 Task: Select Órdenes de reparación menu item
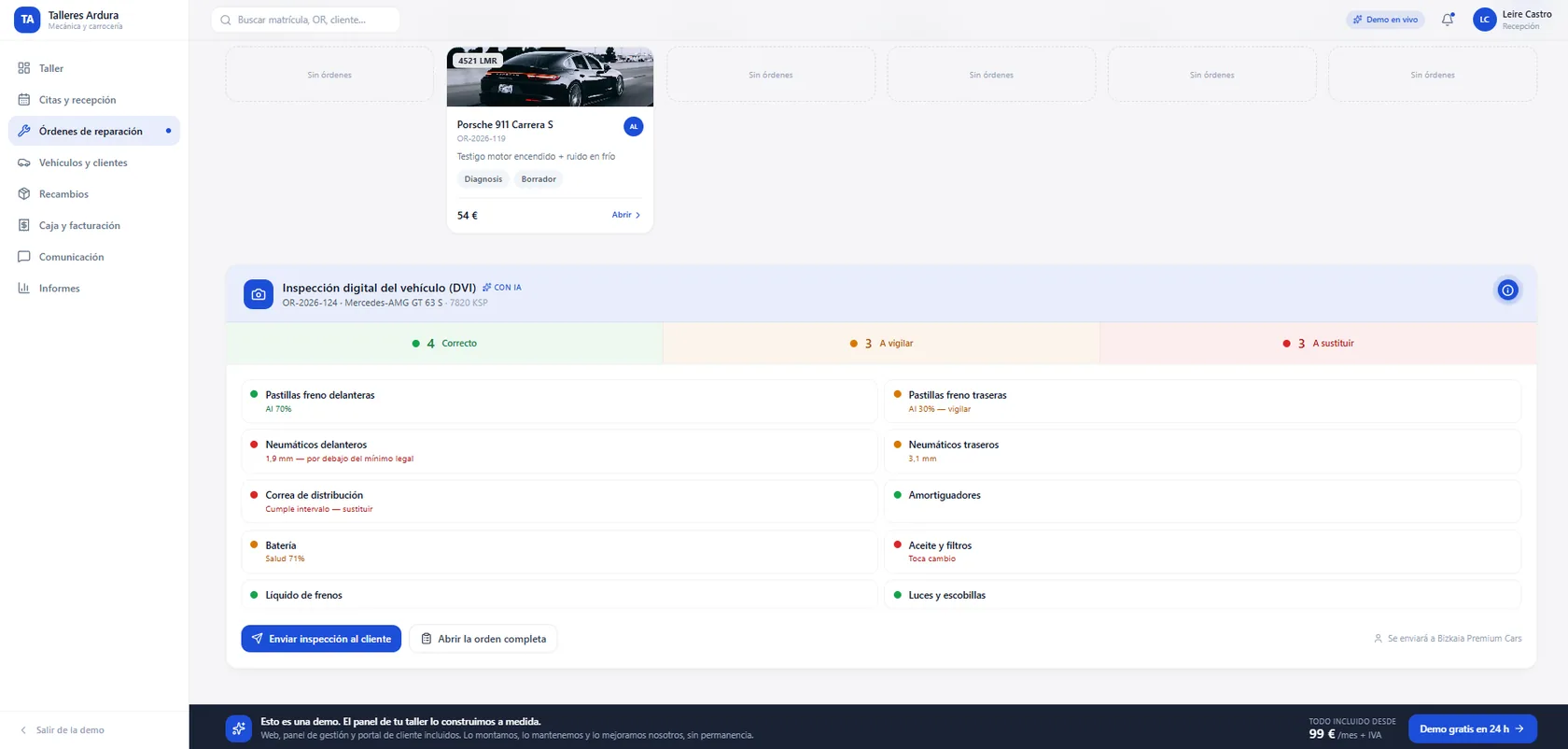(93, 131)
